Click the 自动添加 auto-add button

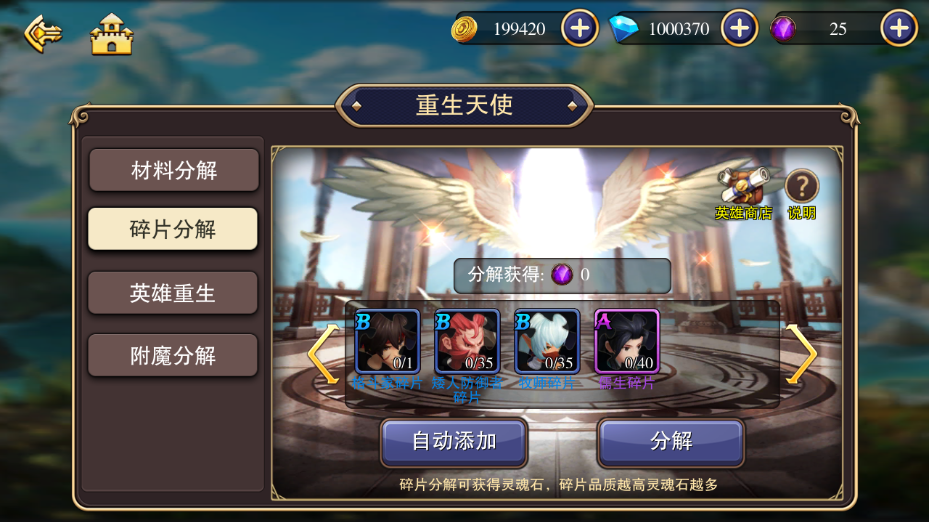pos(454,441)
